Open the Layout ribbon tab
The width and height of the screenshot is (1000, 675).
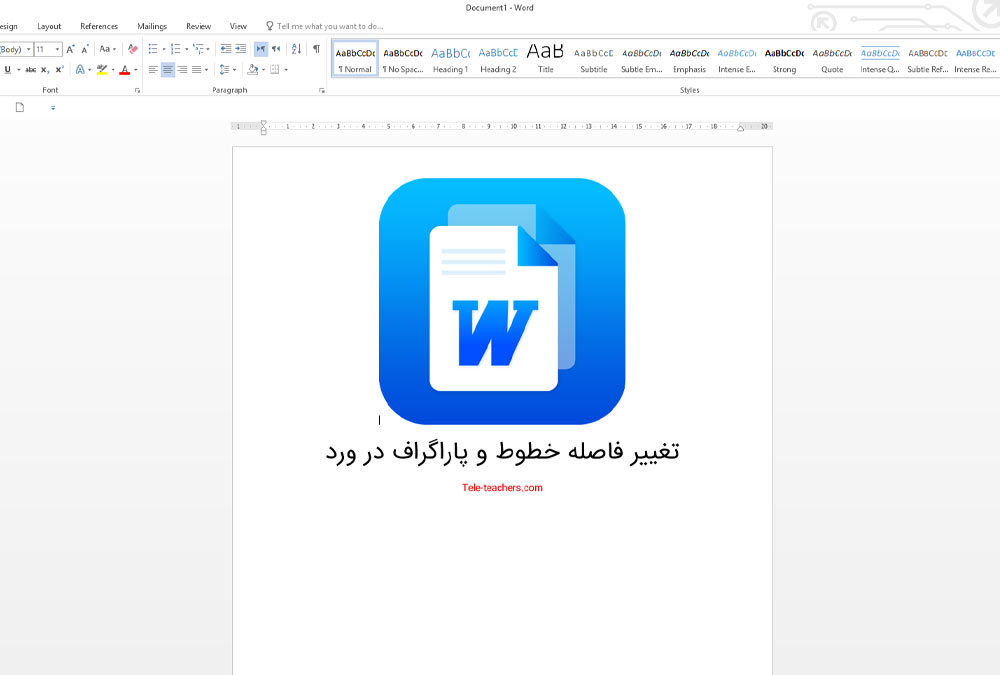(49, 26)
